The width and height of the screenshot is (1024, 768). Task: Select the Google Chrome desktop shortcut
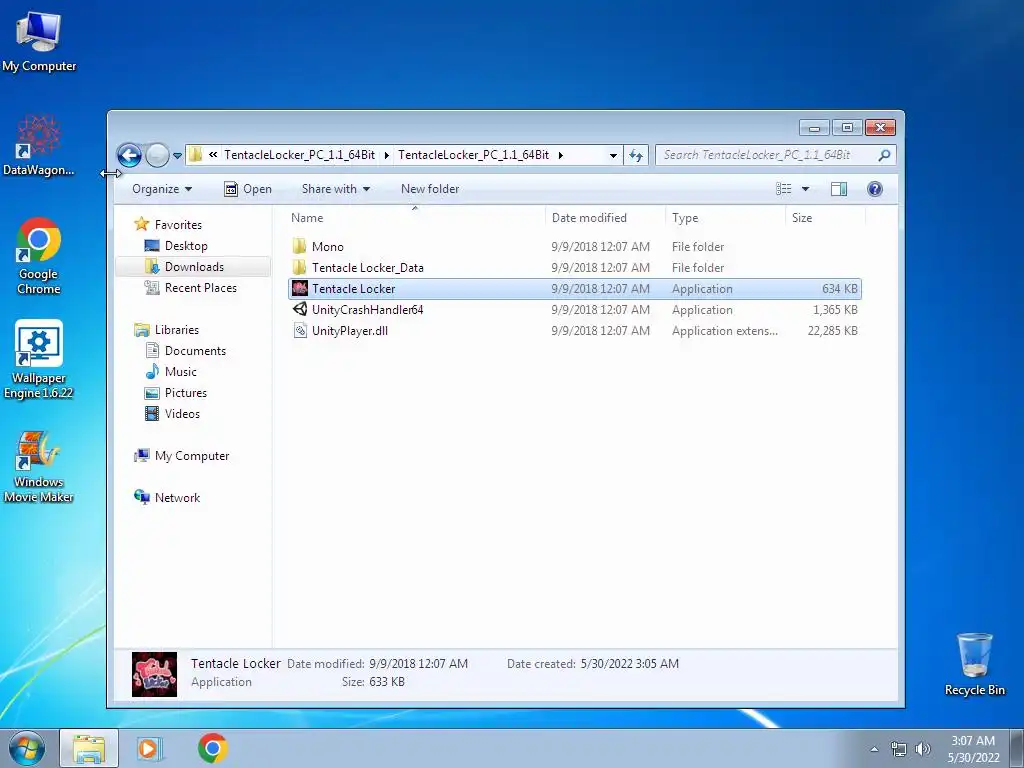(x=39, y=256)
